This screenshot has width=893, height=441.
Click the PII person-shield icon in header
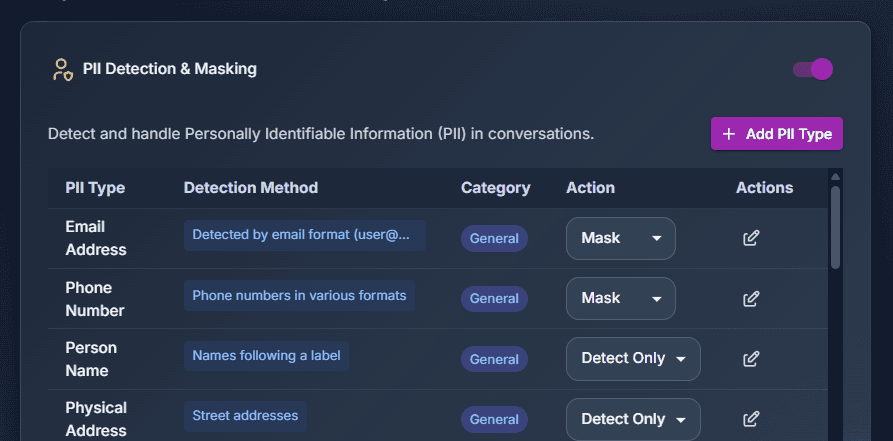(x=63, y=70)
